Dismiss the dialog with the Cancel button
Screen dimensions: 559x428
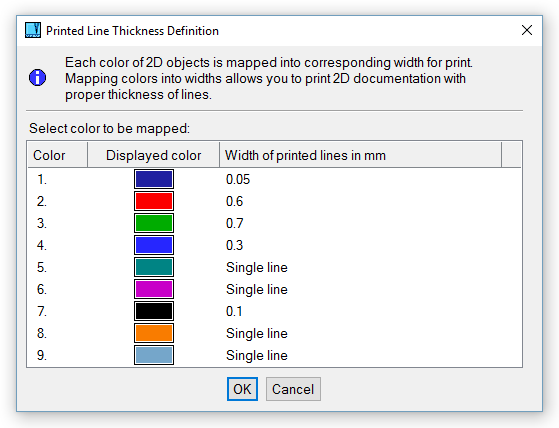[293, 389]
